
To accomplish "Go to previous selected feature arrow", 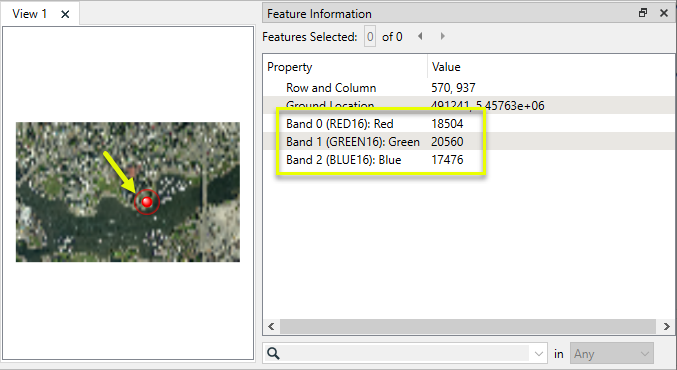I will click(420, 36).
